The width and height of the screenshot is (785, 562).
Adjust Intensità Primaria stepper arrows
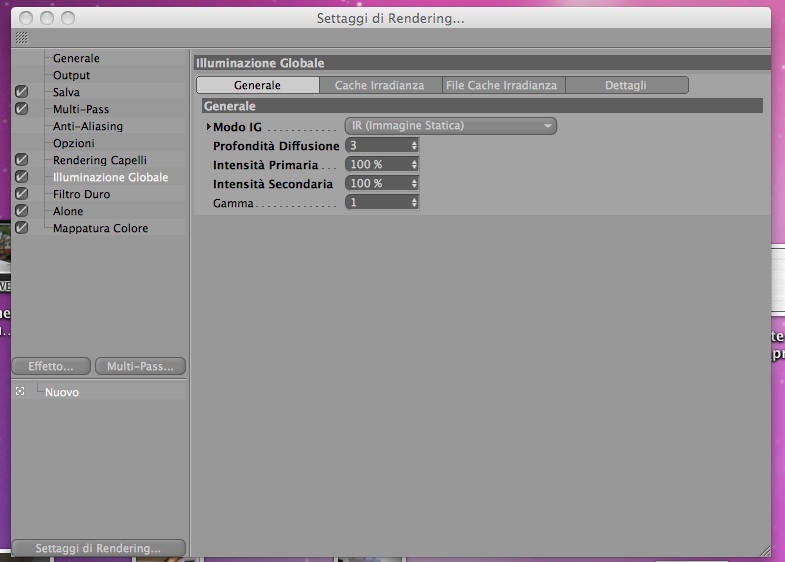pos(414,165)
